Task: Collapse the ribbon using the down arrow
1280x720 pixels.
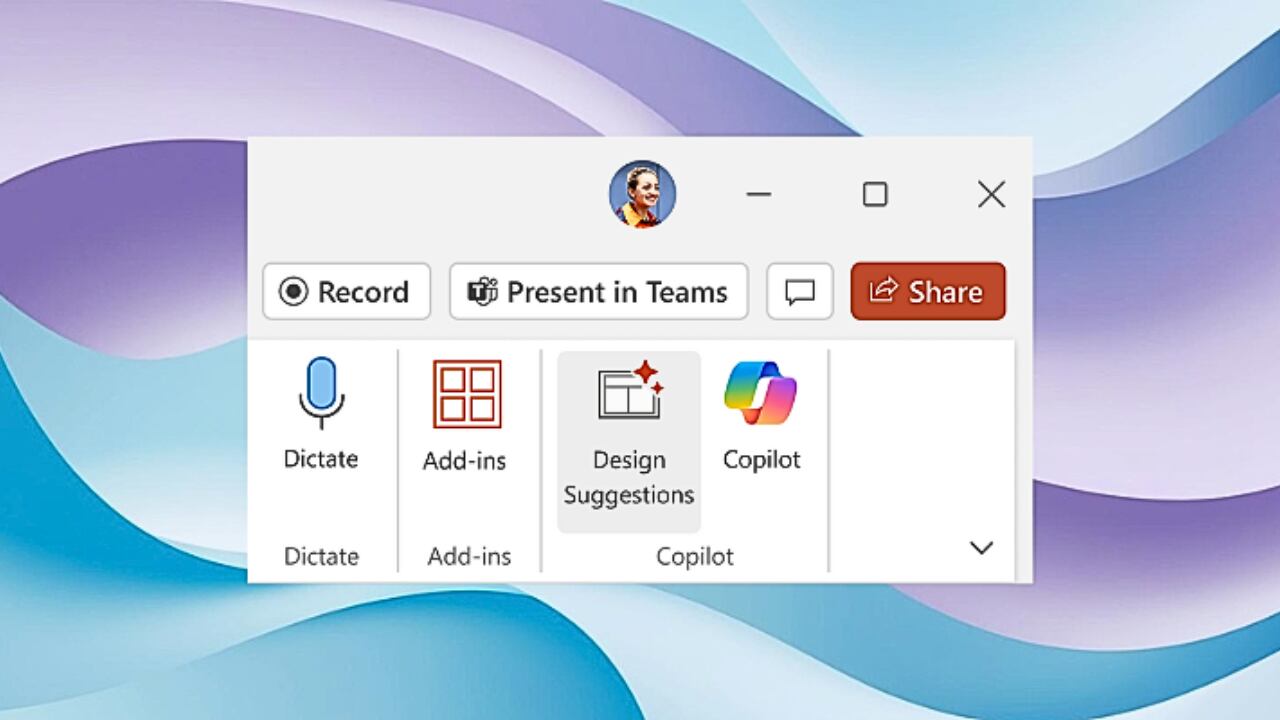Action: [x=981, y=548]
